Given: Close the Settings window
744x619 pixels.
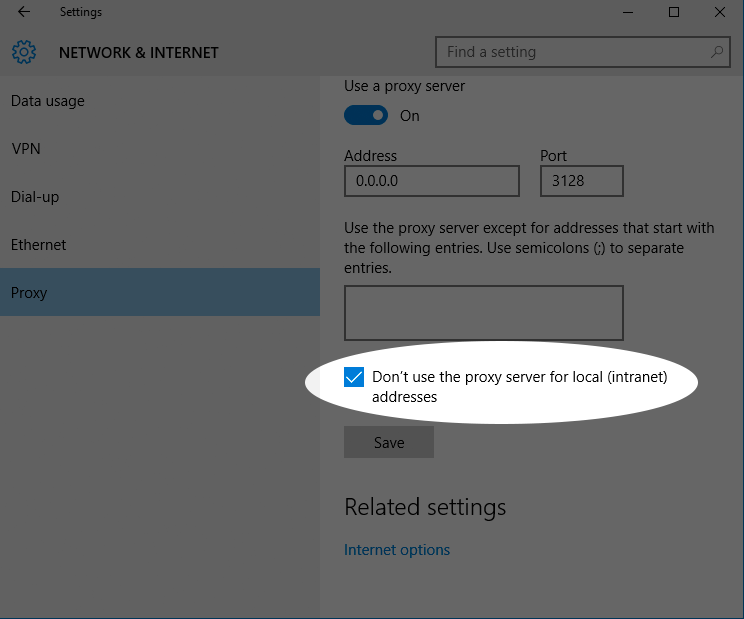Looking at the screenshot, I should pyautogui.click(x=720, y=12).
